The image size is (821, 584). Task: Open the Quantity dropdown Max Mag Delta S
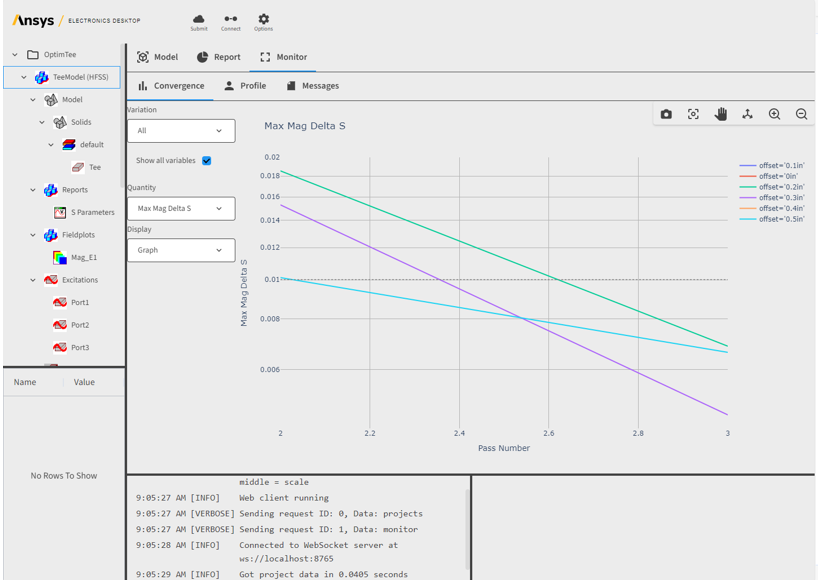point(181,209)
